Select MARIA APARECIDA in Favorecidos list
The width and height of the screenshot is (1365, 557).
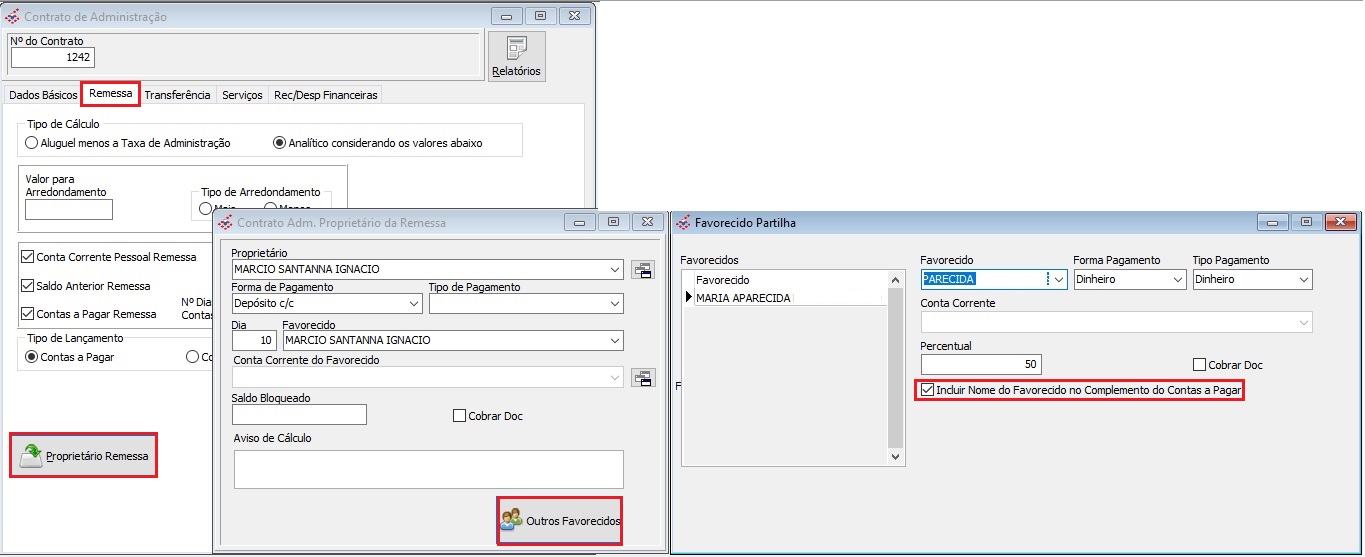click(743, 298)
